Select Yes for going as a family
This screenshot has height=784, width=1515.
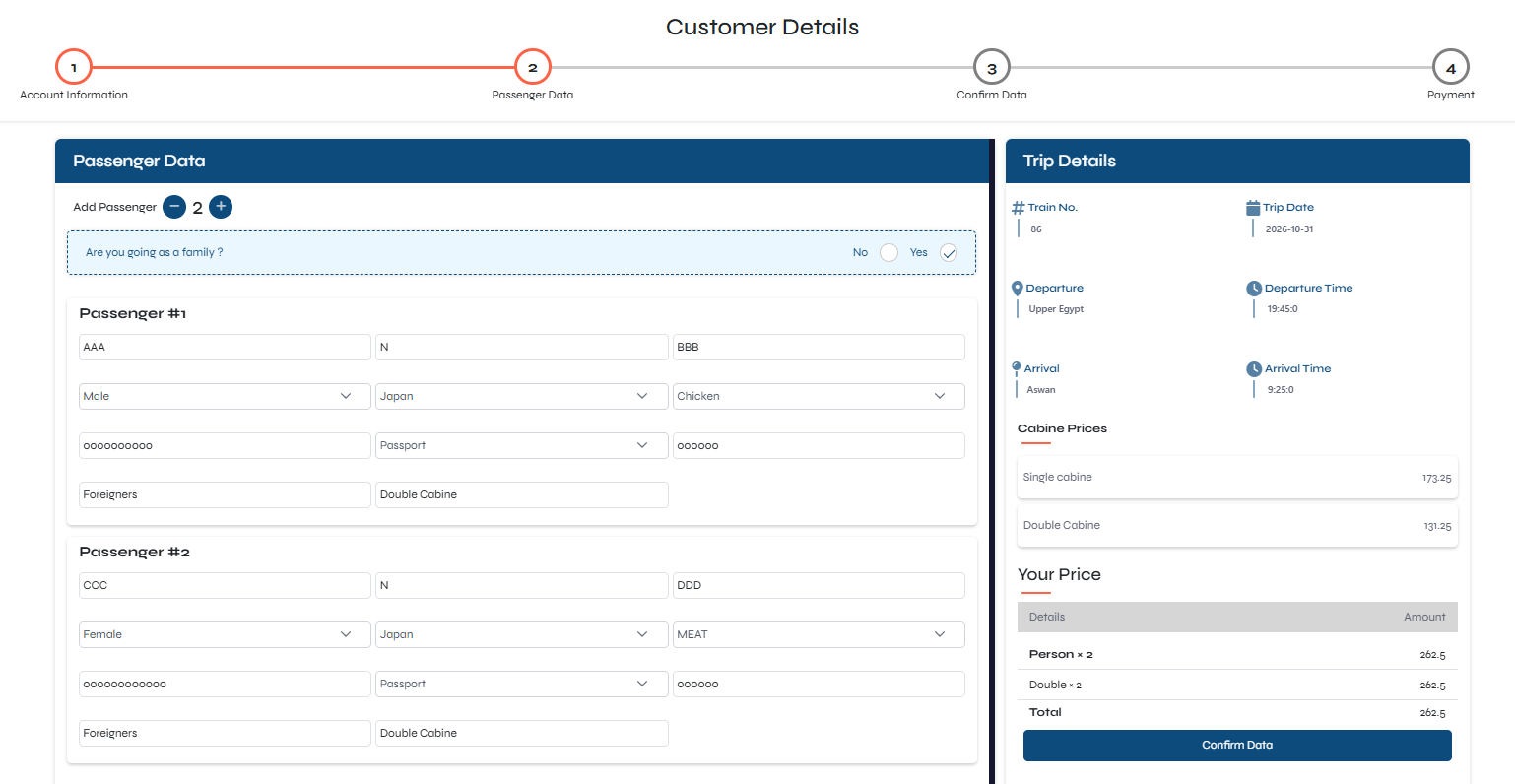pyautogui.click(x=949, y=252)
